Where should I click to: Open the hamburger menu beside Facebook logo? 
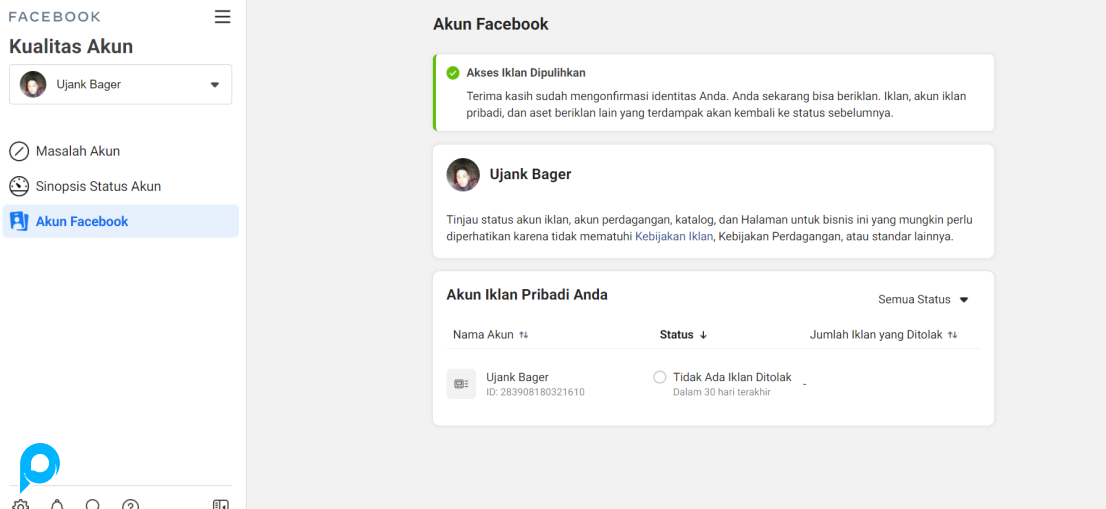(x=222, y=17)
